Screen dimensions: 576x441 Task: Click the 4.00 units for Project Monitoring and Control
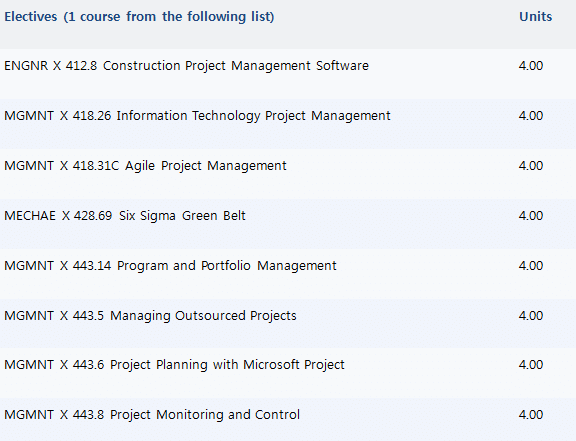(531, 415)
